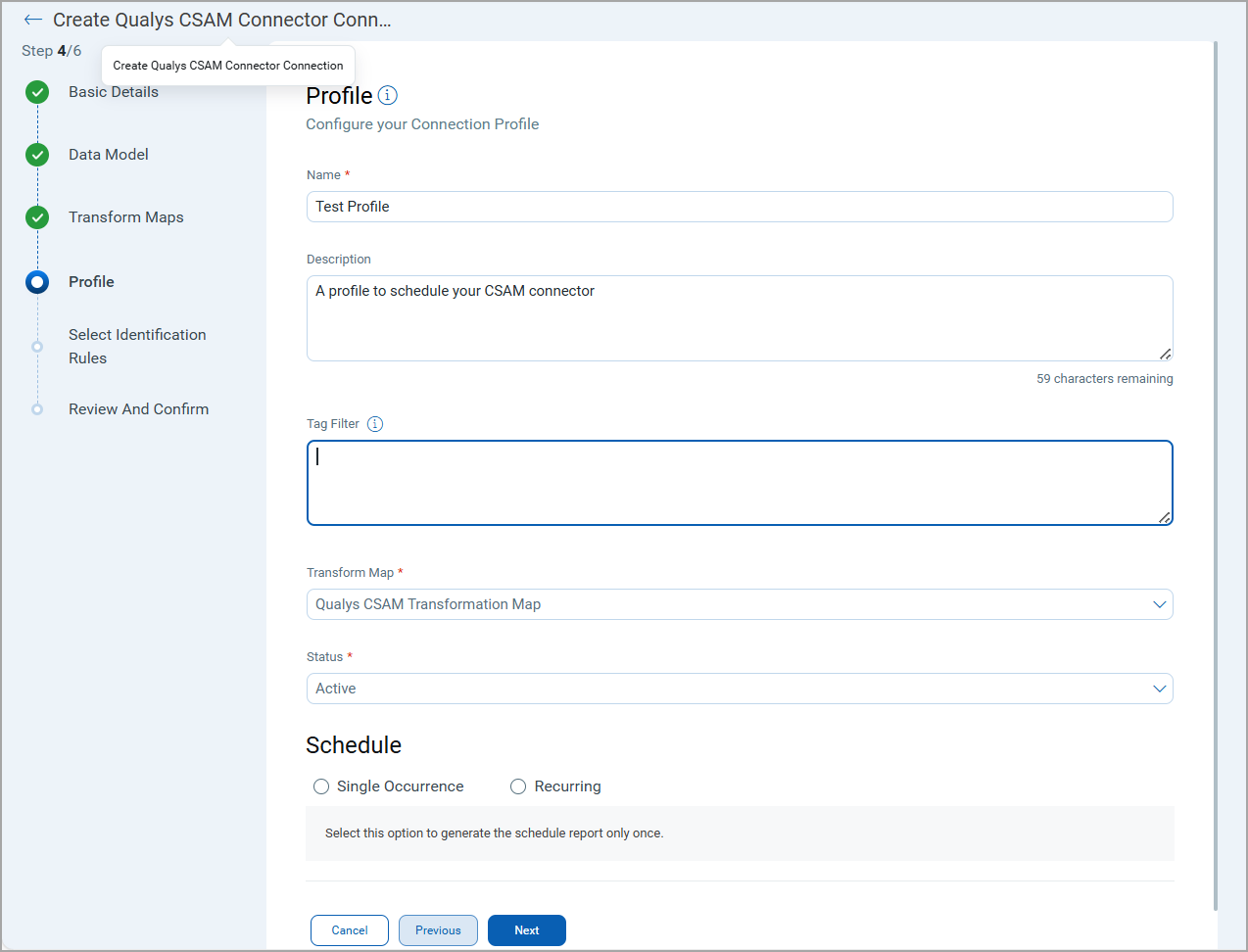The width and height of the screenshot is (1248, 952).
Task: Open the Tag Filter info tooltip icon
Action: 375,424
